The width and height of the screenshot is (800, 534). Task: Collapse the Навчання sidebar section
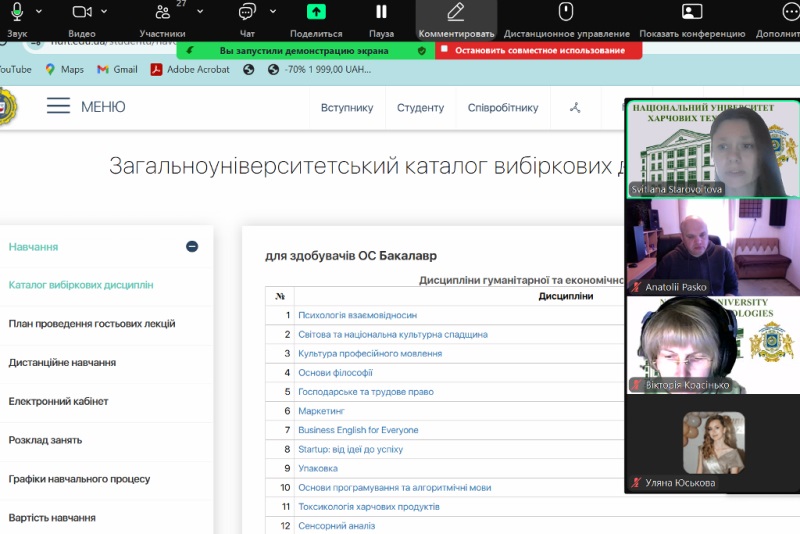point(192,247)
